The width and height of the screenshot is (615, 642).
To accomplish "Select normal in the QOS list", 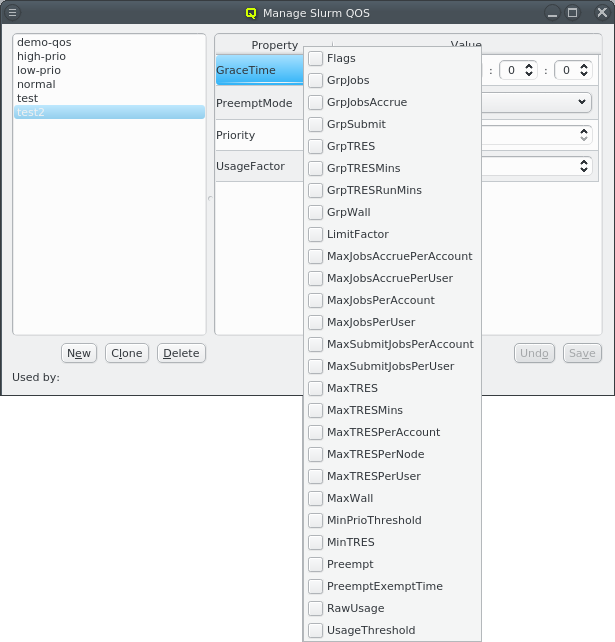I will click(x=109, y=84).
